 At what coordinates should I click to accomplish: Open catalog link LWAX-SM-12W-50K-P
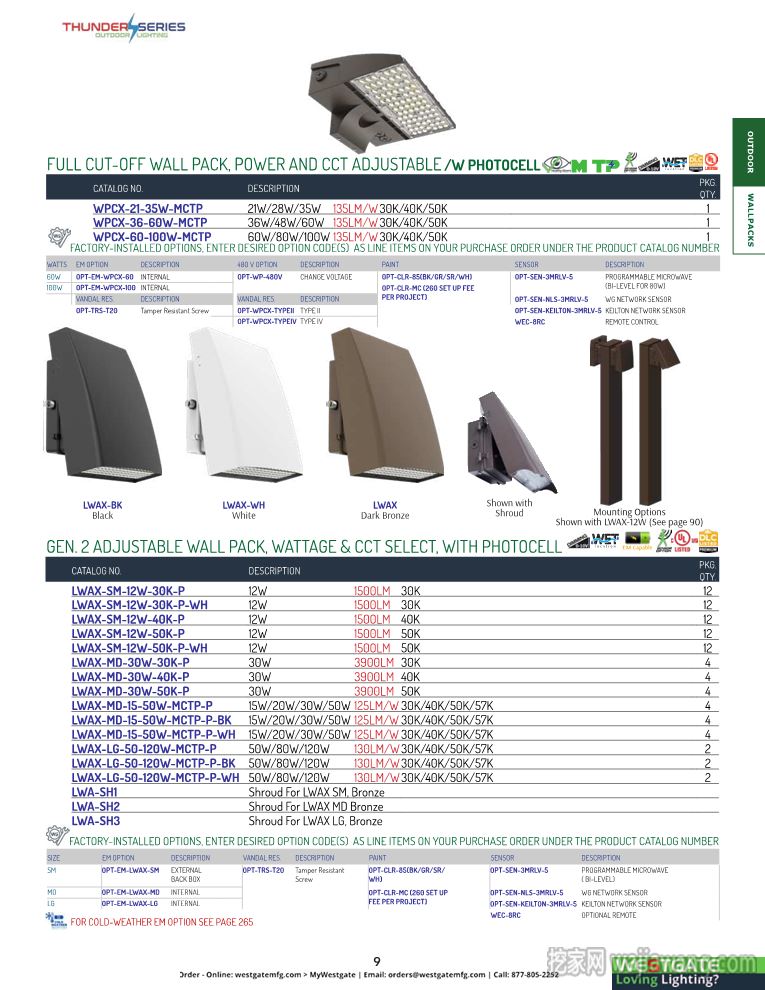coord(128,633)
